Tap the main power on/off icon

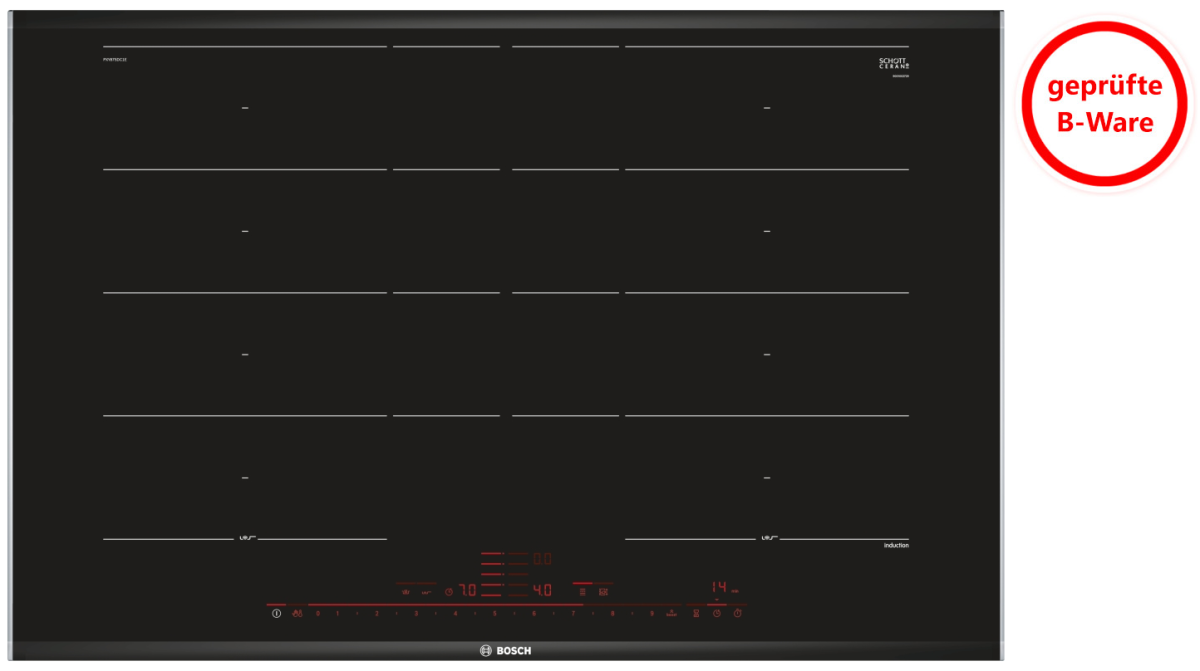point(276,613)
